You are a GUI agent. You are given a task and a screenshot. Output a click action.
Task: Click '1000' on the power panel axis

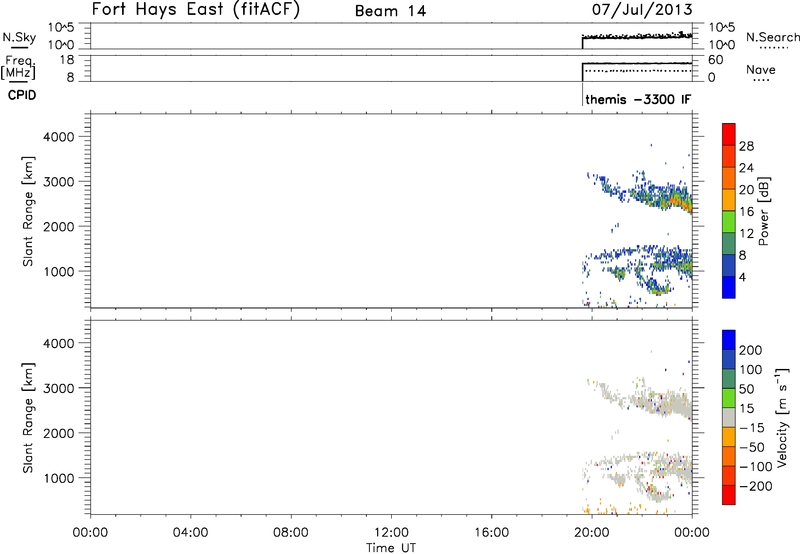pos(58,271)
